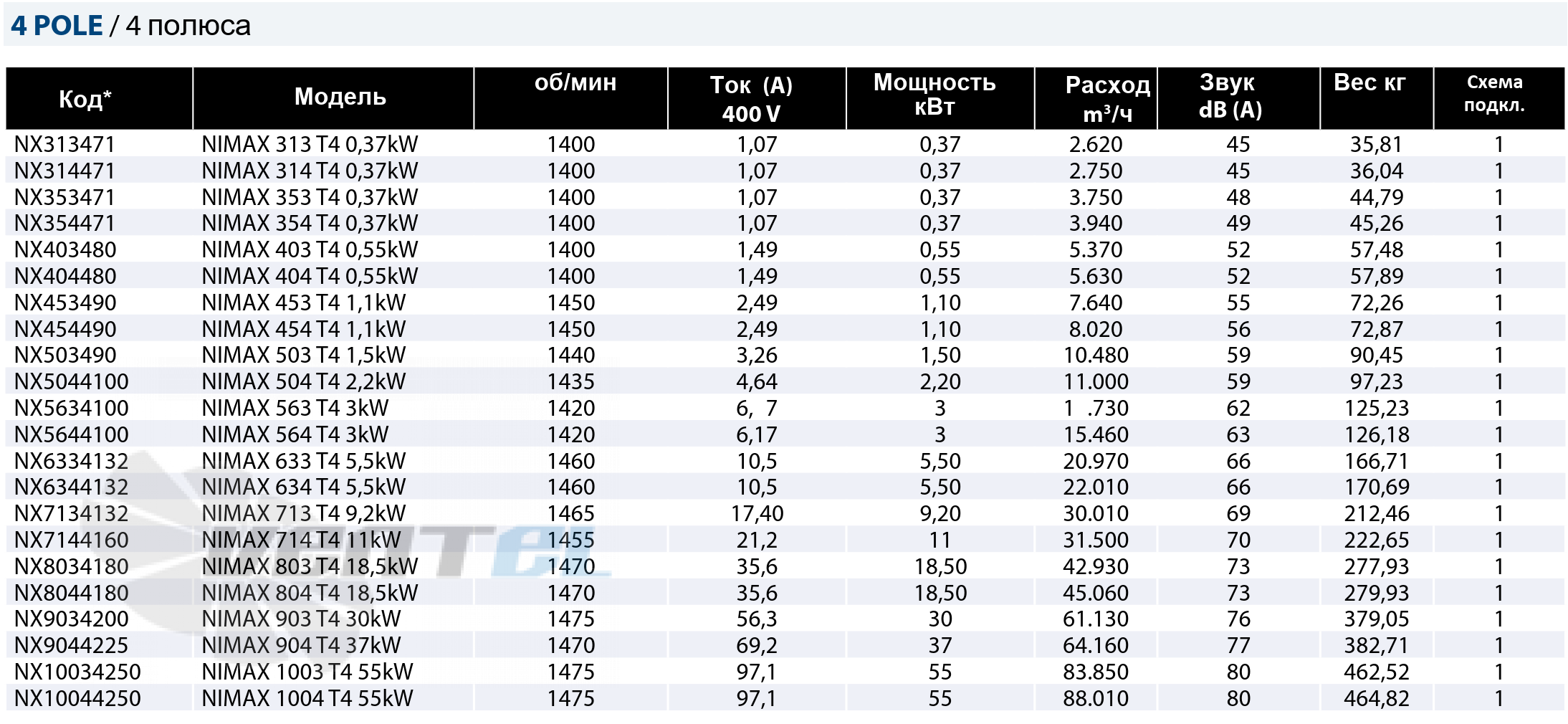Click model 'NIMAX 313 T4 0,37kW'
Screen dimensions: 1568x724
[310, 144]
